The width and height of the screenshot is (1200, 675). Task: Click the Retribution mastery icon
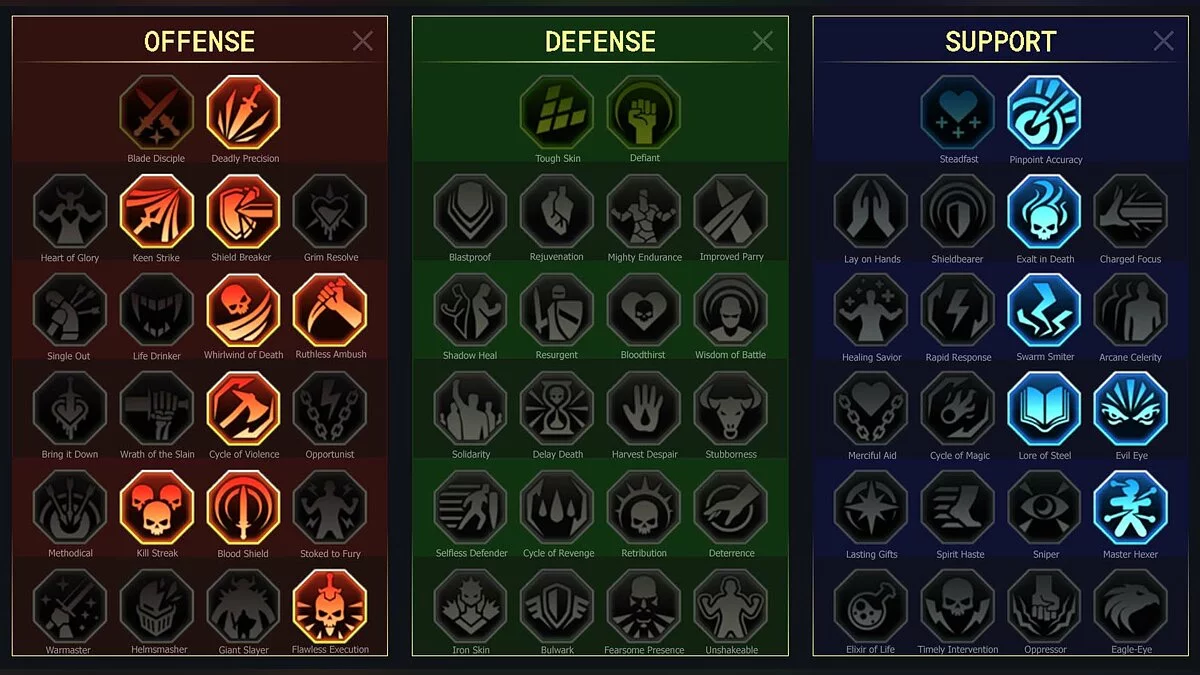click(x=644, y=507)
